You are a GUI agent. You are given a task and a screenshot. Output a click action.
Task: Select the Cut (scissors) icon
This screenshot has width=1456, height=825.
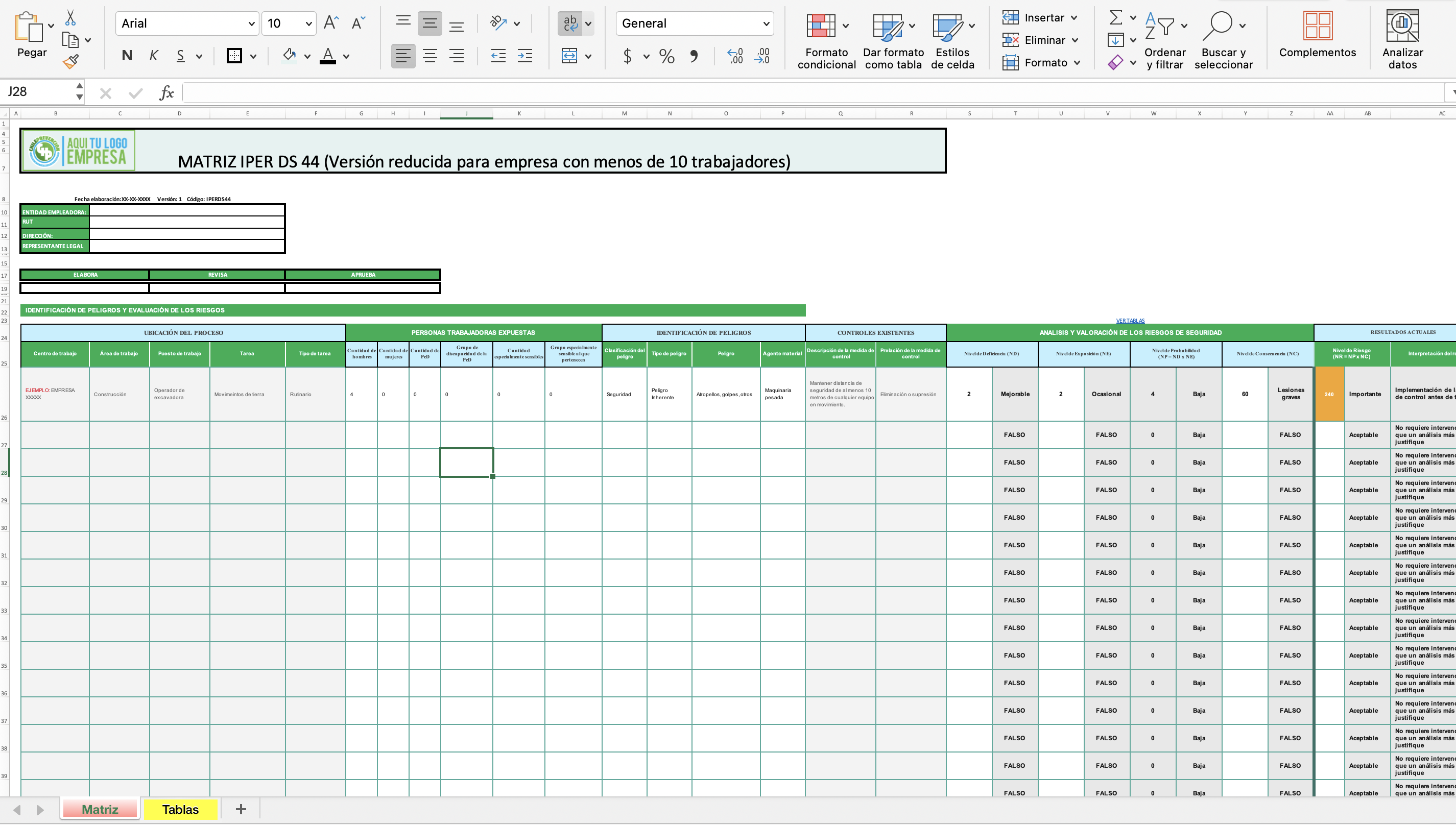(x=72, y=17)
